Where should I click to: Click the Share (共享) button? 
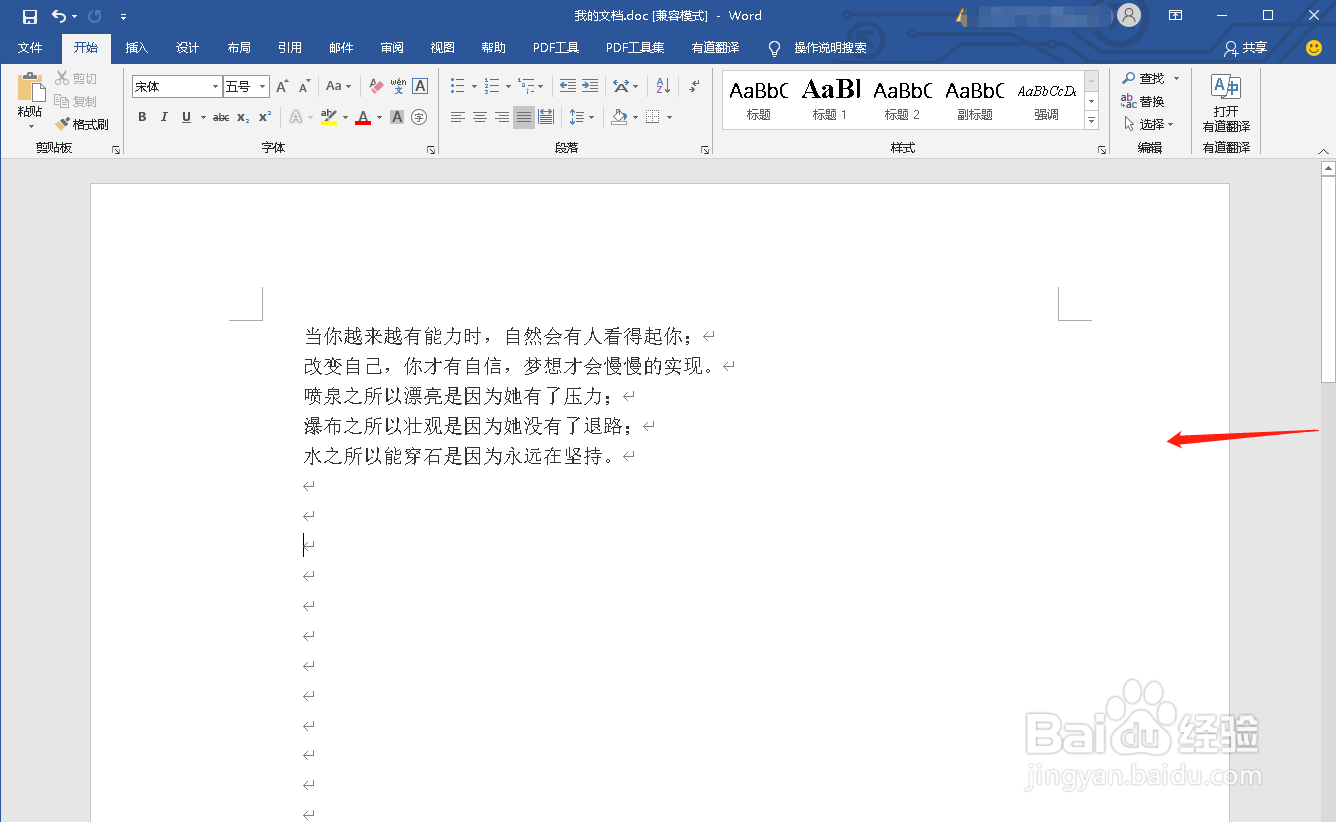coord(1246,48)
